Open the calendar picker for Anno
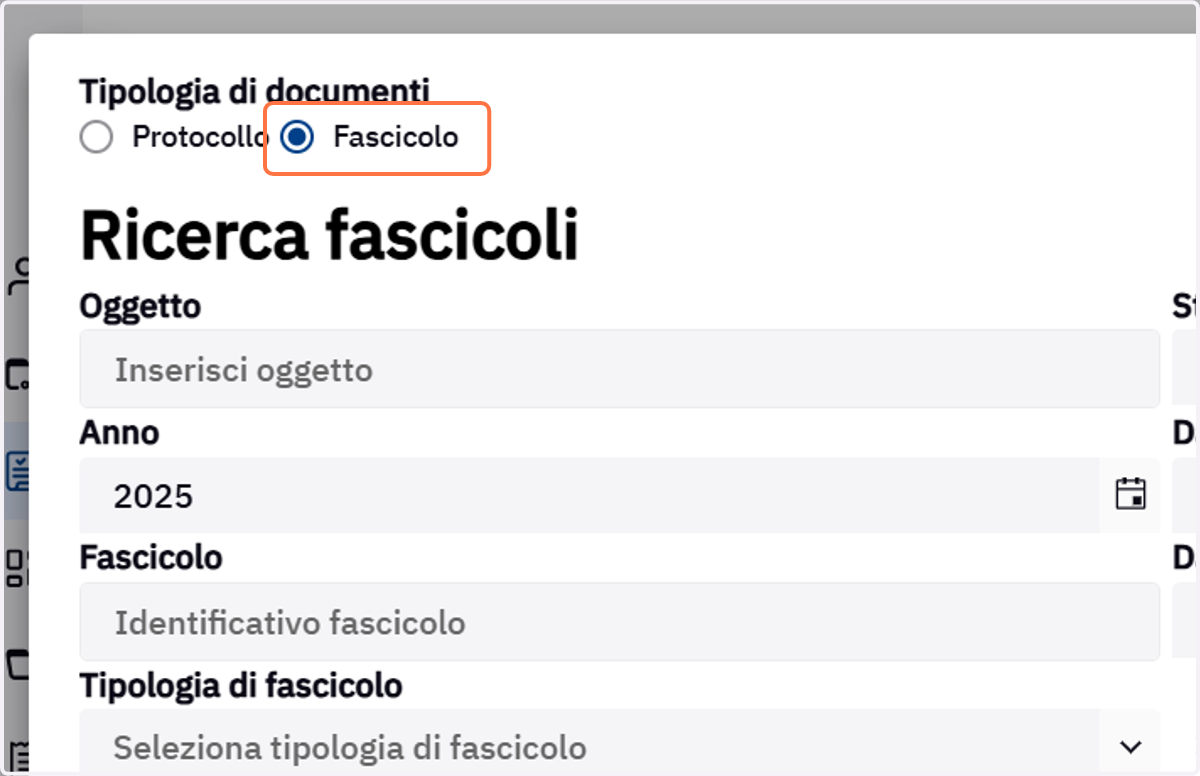Viewport: 1200px width, 776px height. click(x=1130, y=495)
